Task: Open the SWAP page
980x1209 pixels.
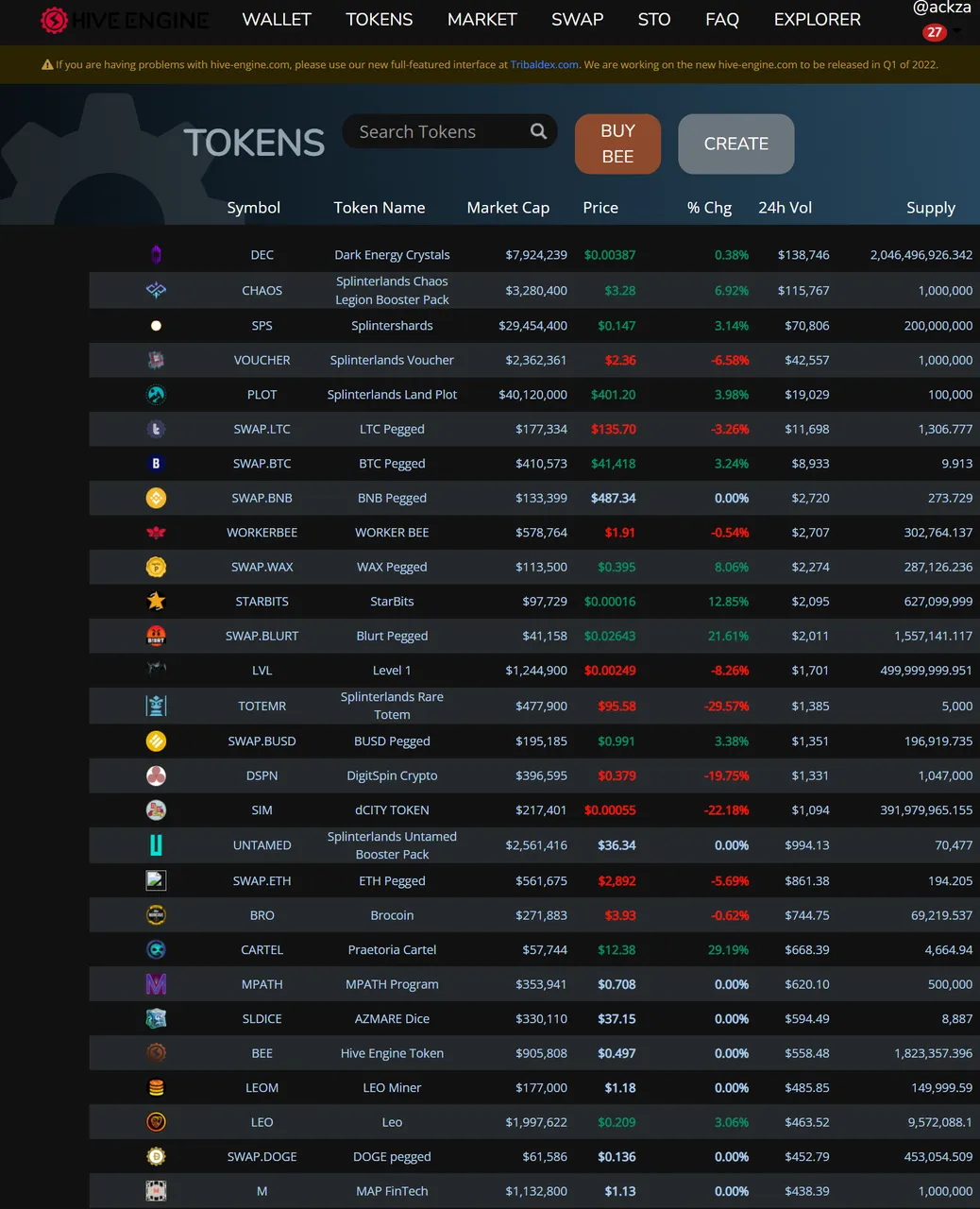Action: (x=578, y=20)
